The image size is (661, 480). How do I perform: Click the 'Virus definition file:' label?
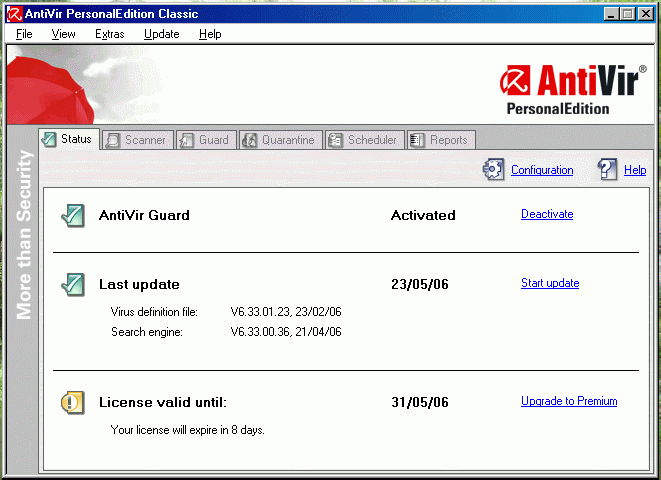154,312
